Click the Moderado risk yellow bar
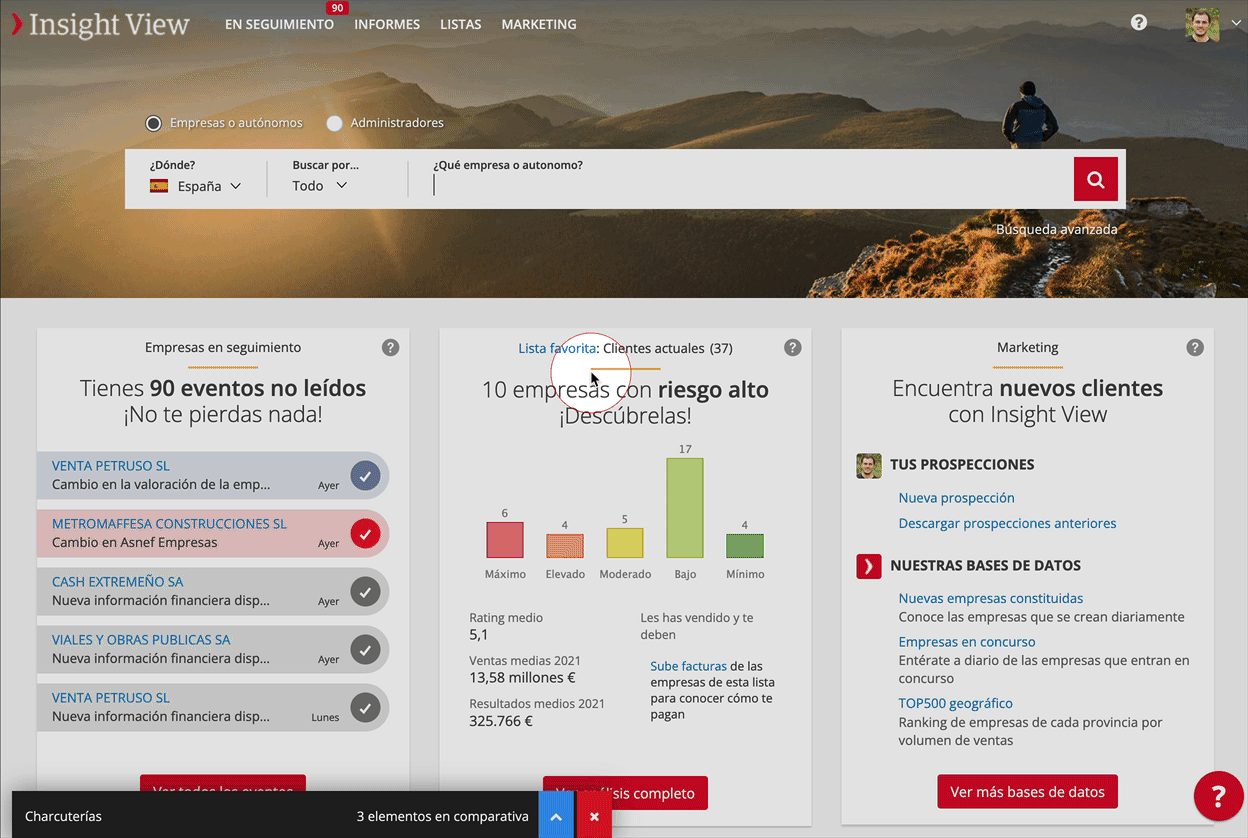This screenshot has height=838, width=1248. coord(625,543)
